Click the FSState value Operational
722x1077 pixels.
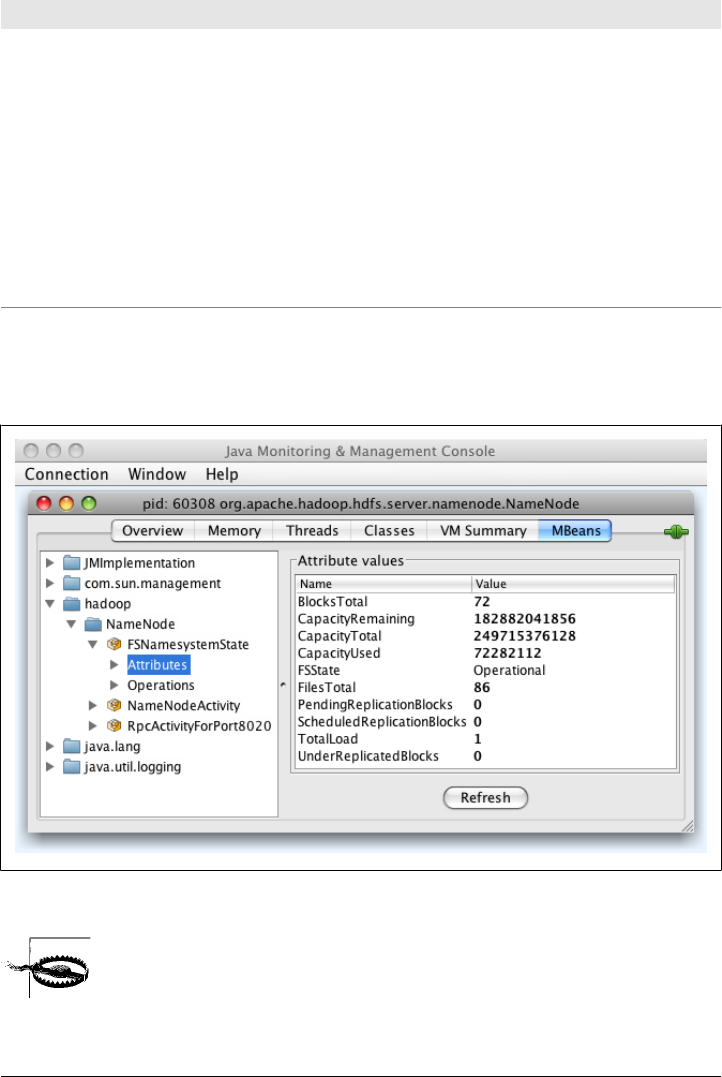coord(509,670)
